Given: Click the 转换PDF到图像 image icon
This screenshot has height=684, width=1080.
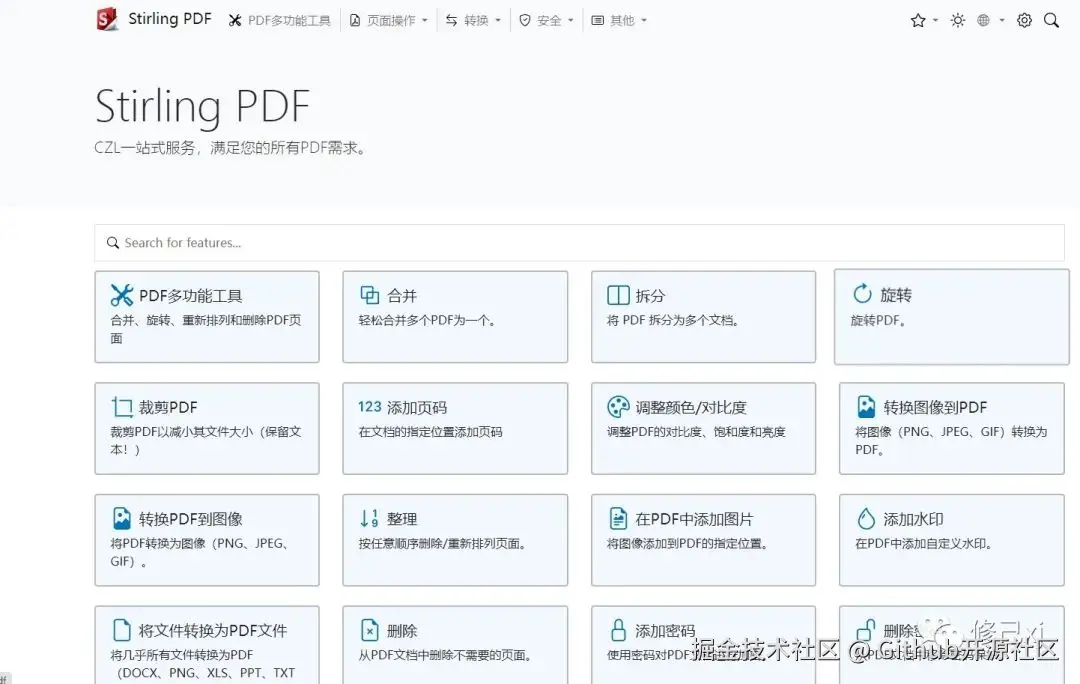Looking at the screenshot, I should [x=122, y=518].
